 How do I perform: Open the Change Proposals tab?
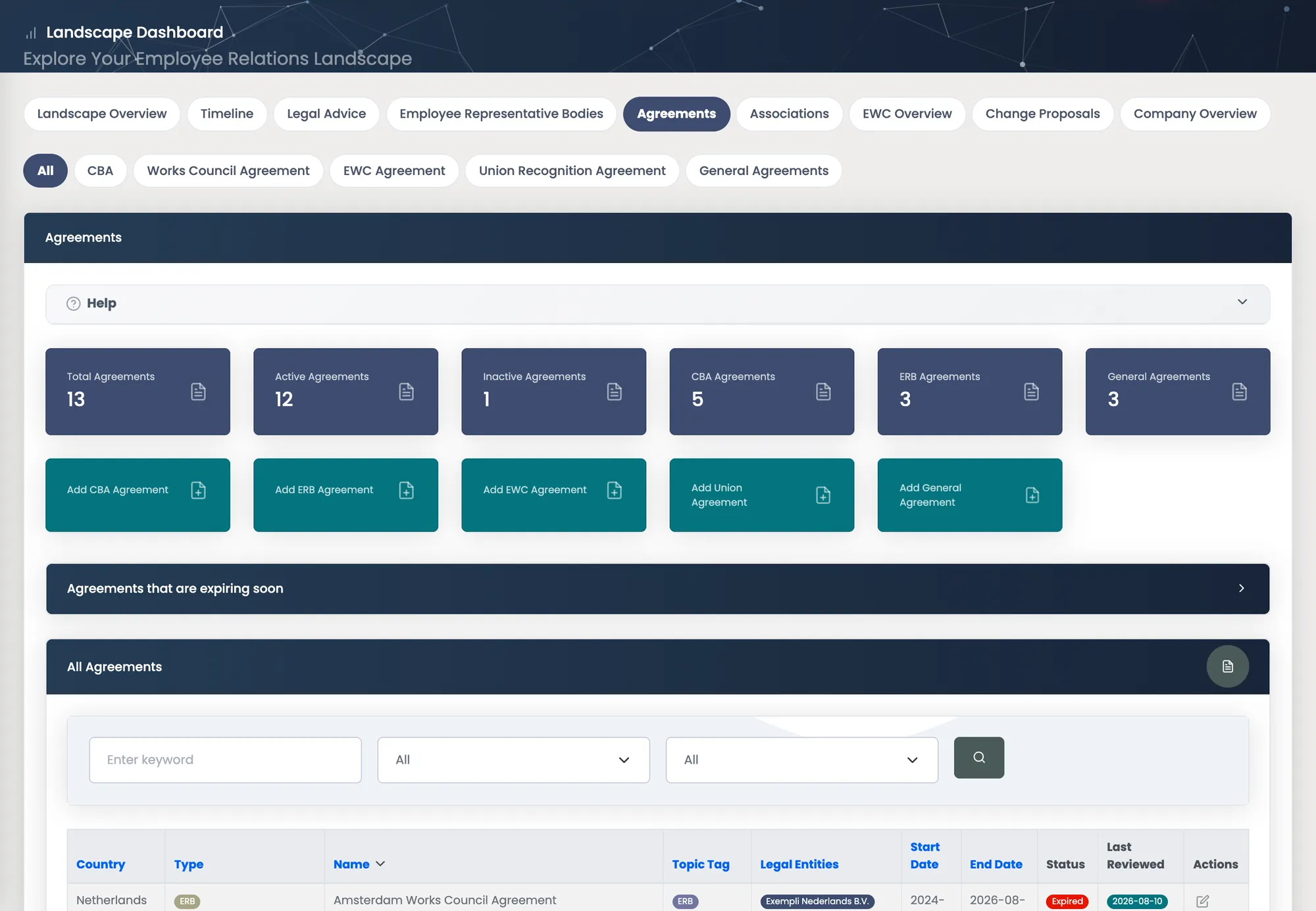(1042, 114)
